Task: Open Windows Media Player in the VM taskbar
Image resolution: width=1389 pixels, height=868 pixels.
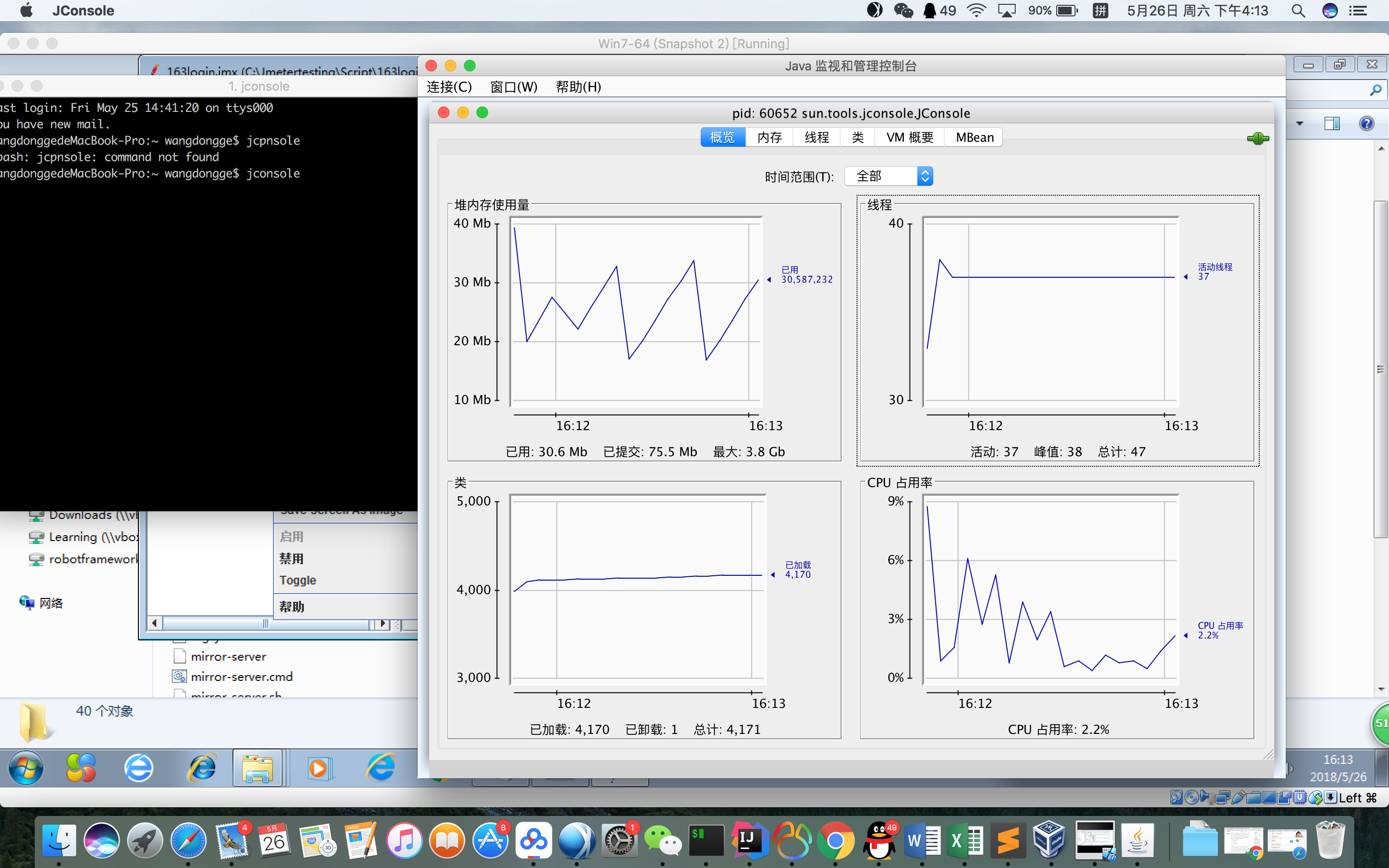Action: pos(319,768)
